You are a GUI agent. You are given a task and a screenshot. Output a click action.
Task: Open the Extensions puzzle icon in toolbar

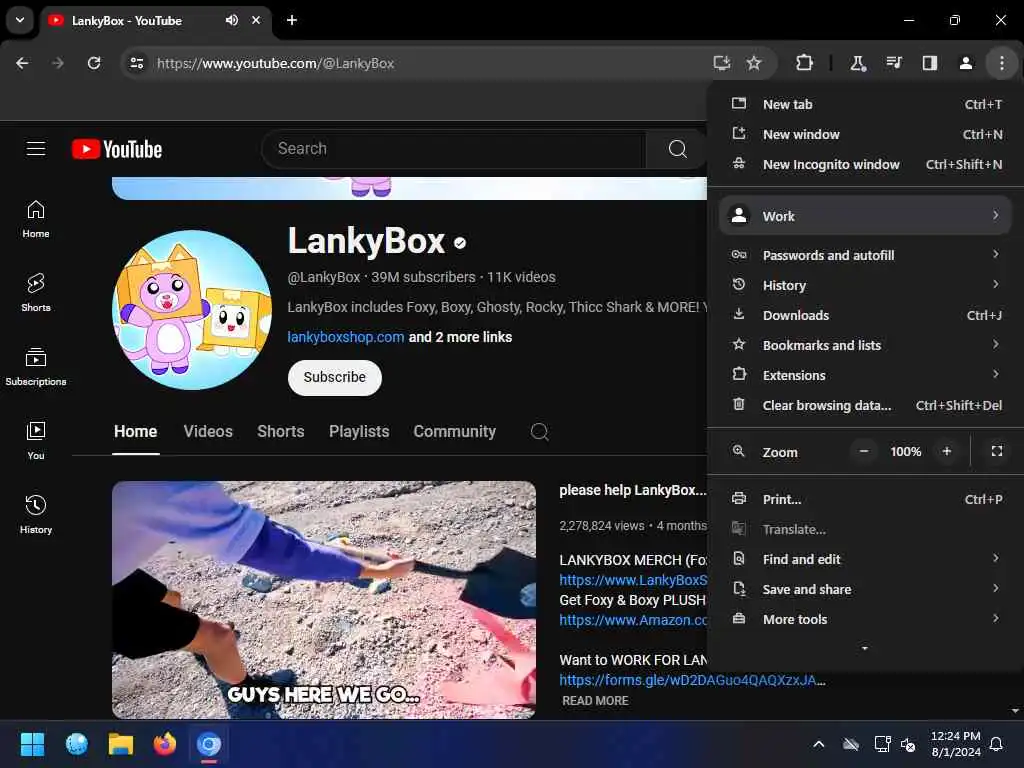[804, 63]
